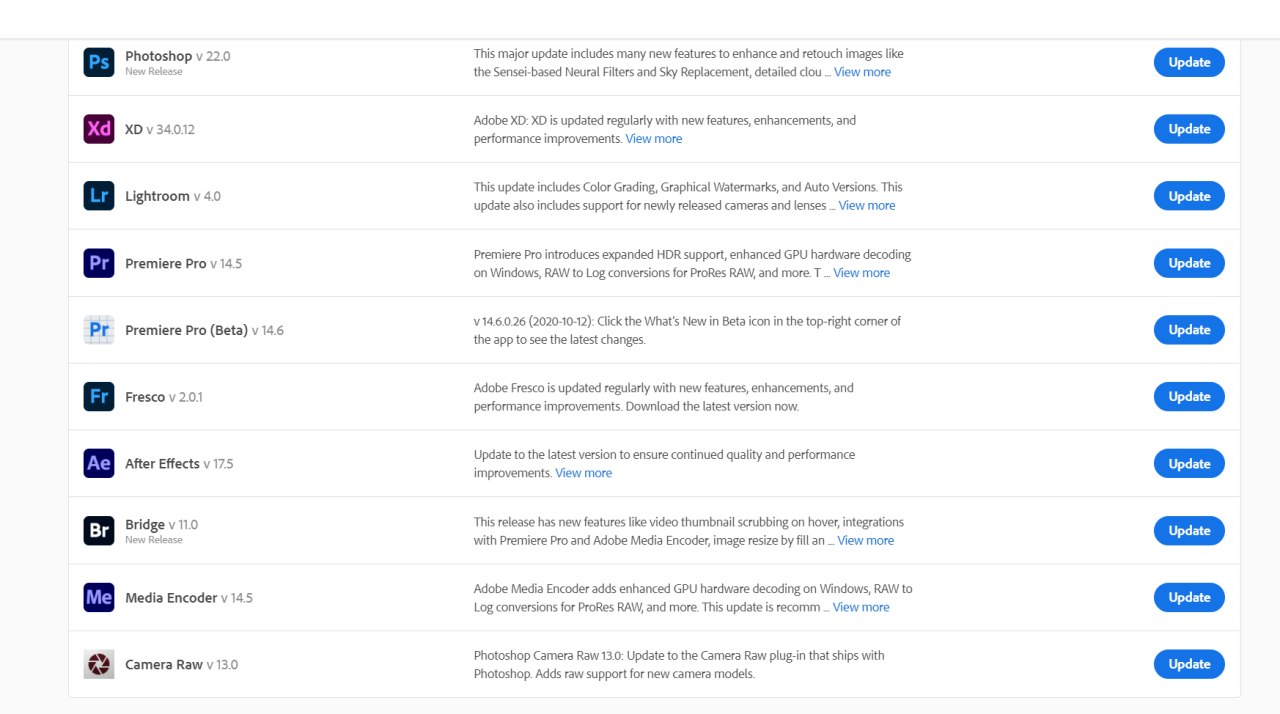Select the Fresco app name text

[x=145, y=397]
